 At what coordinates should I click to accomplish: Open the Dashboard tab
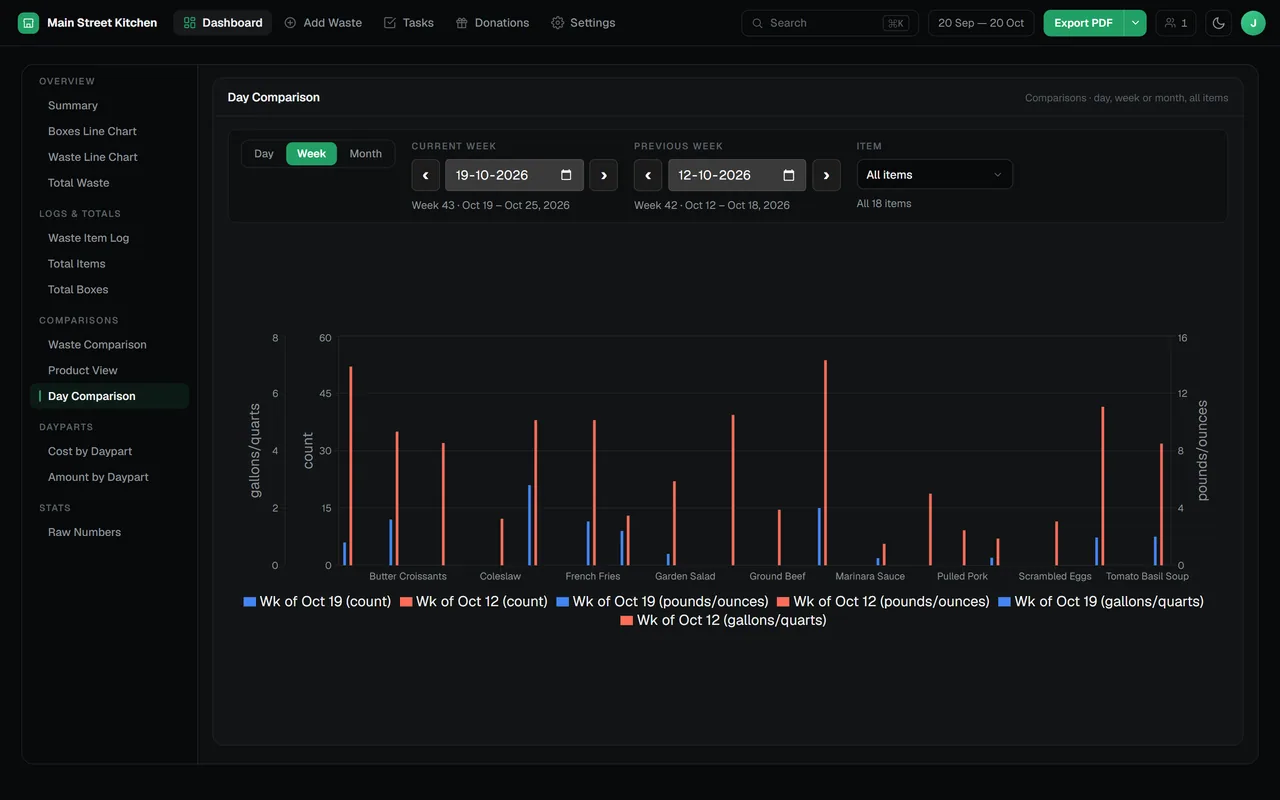tap(223, 23)
